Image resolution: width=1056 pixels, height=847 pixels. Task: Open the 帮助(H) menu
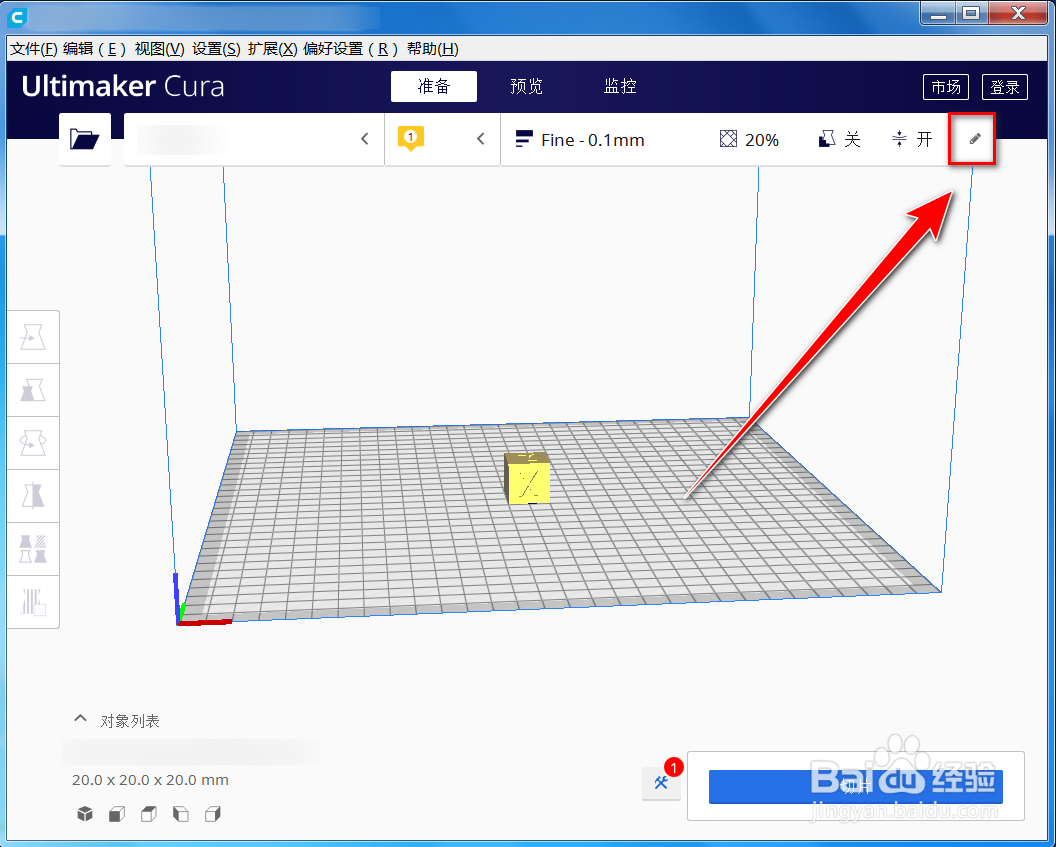pos(433,48)
